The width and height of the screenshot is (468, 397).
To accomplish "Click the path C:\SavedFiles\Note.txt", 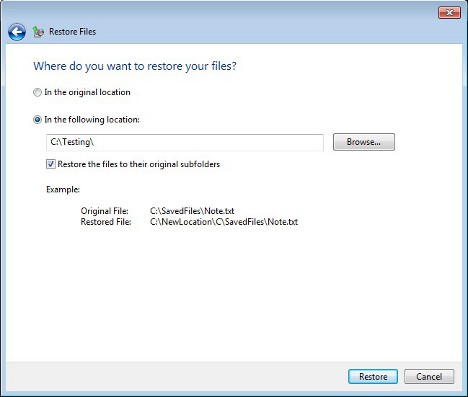I will click(x=192, y=211).
